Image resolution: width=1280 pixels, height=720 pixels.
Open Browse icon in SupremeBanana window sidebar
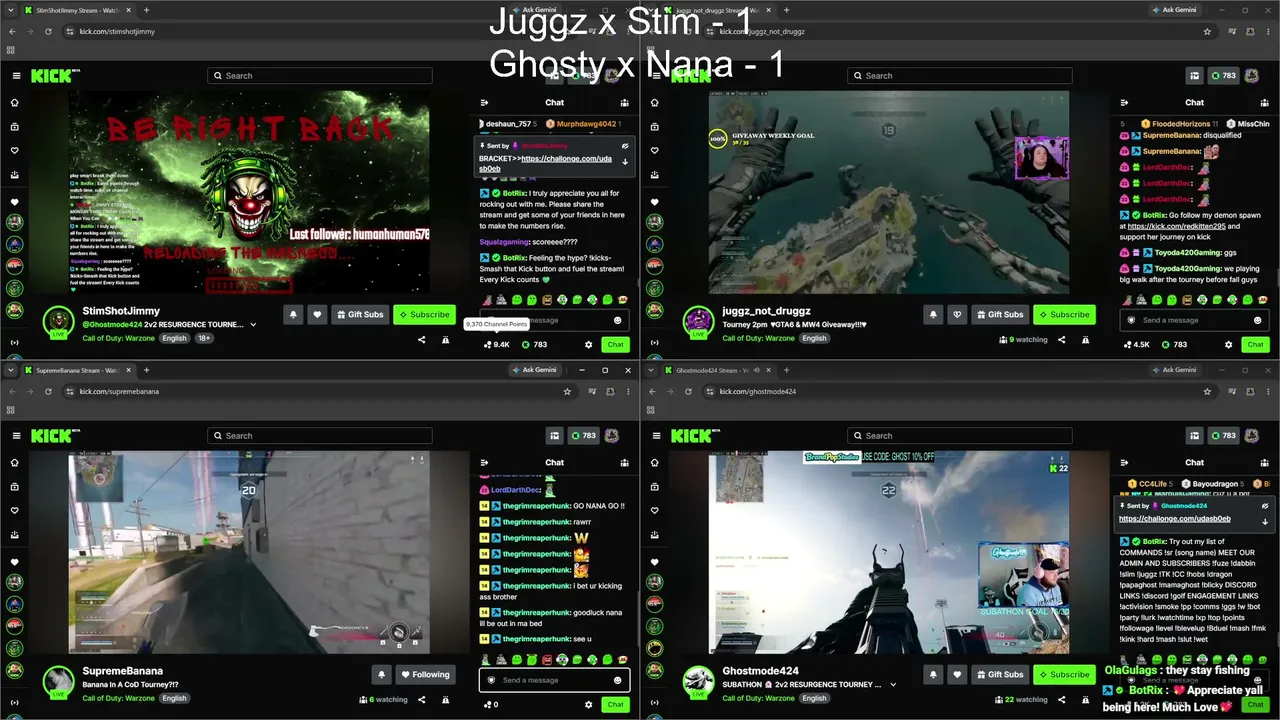(x=16, y=487)
